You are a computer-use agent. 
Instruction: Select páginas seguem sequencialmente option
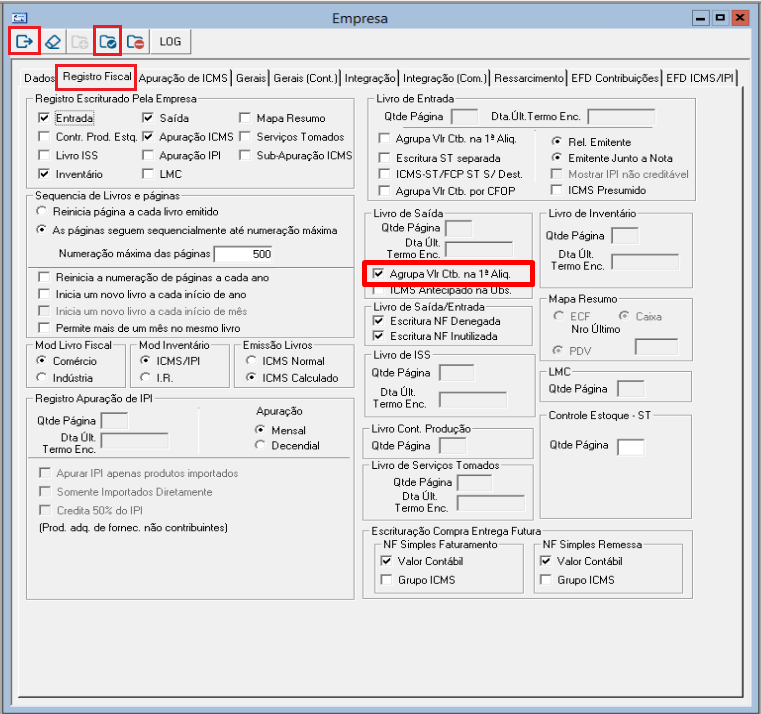[42, 230]
